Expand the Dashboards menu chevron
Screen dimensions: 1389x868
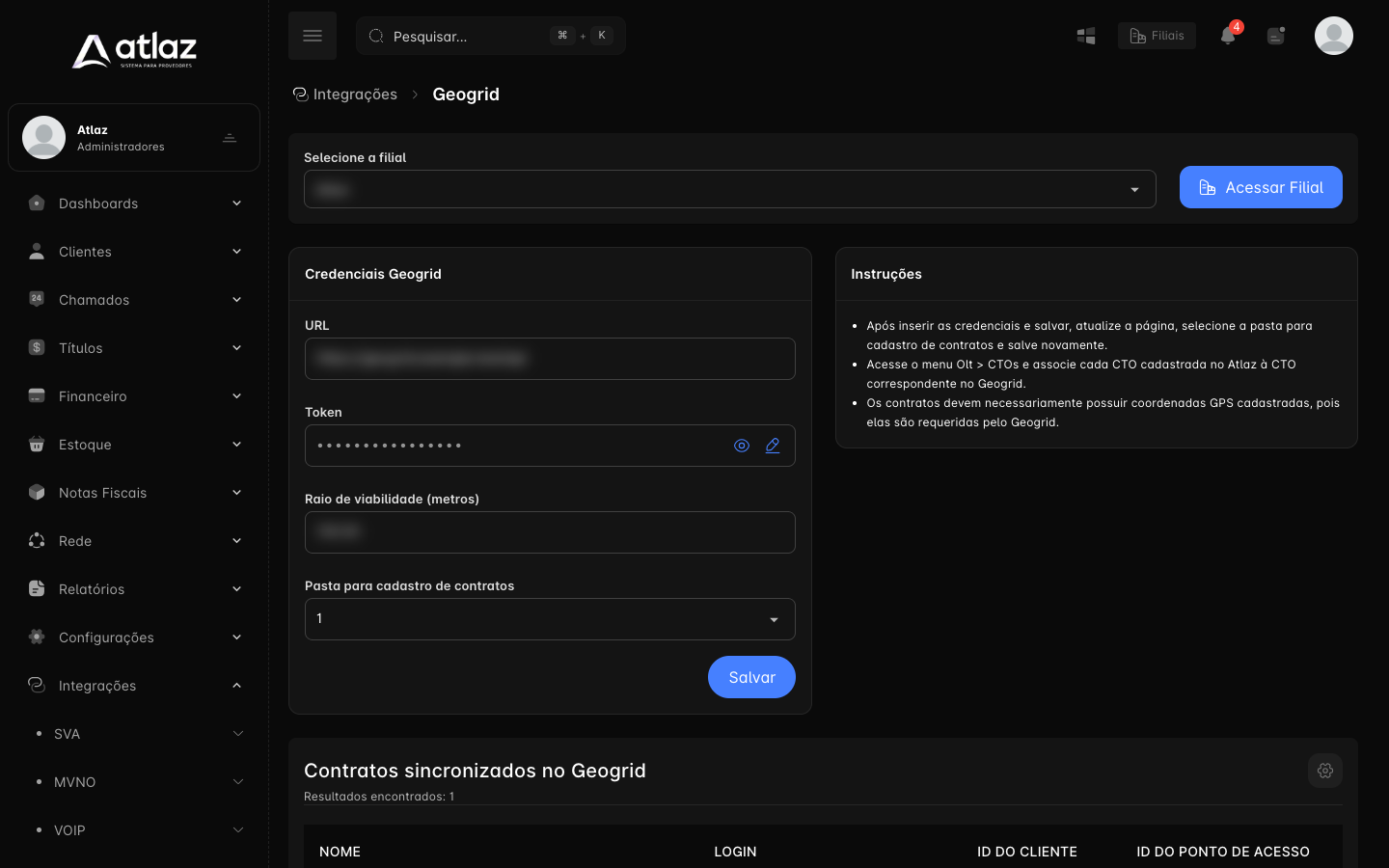point(236,203)
